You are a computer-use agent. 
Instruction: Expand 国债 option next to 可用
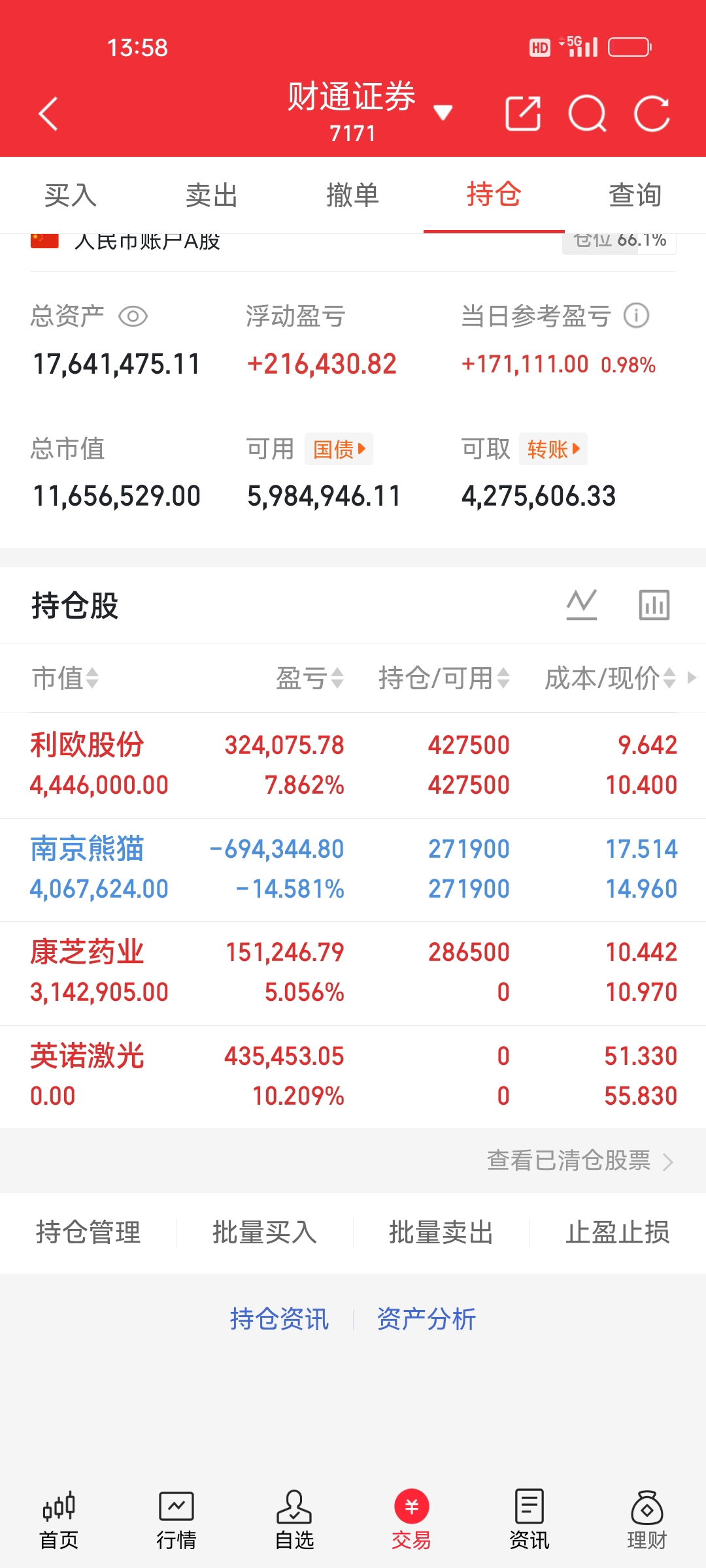point(339,449)
